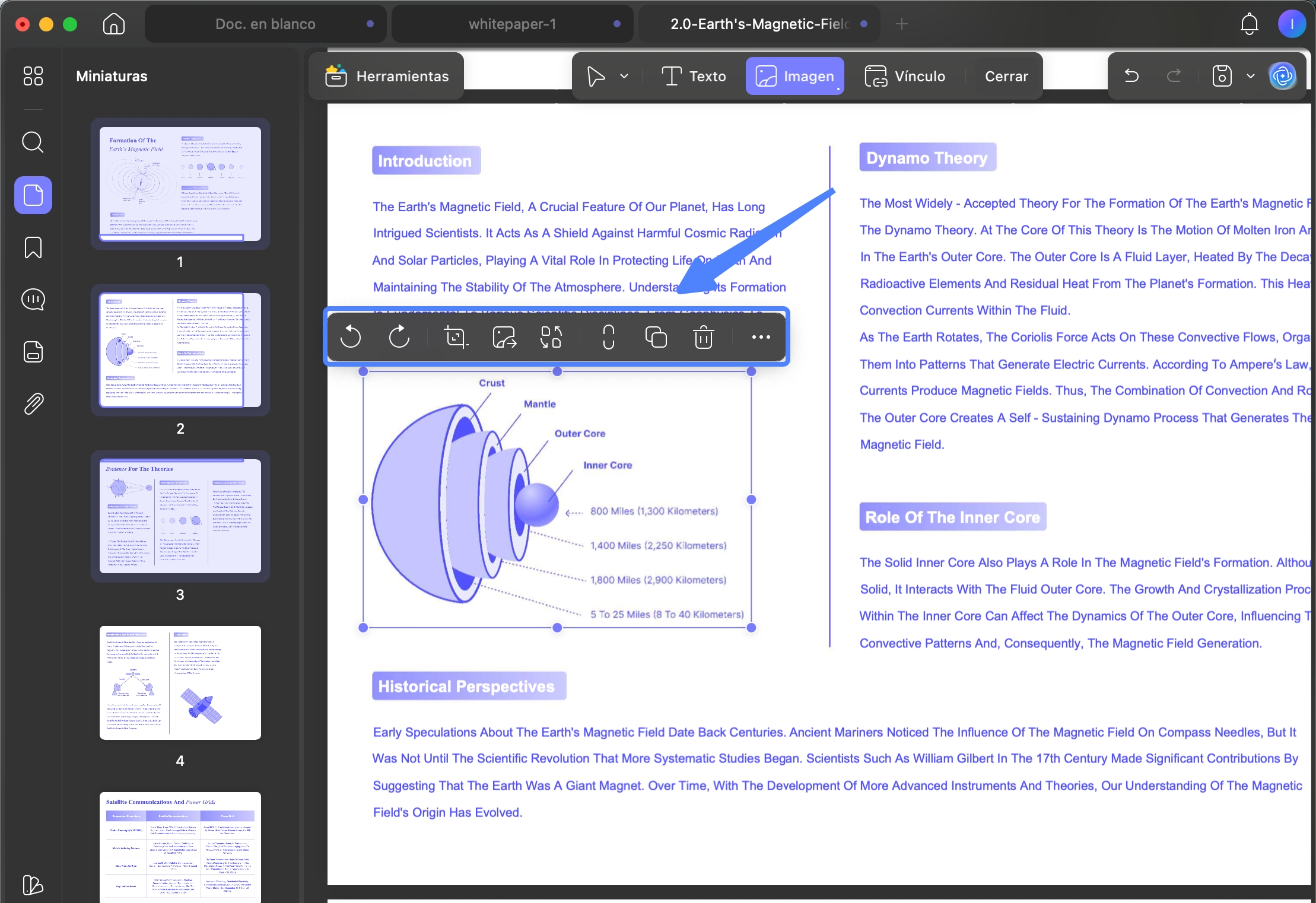The width and height of the screenshot is (1316, 903).
Task: Open page 4 thumbnail
Action: [x=180, y=683]
